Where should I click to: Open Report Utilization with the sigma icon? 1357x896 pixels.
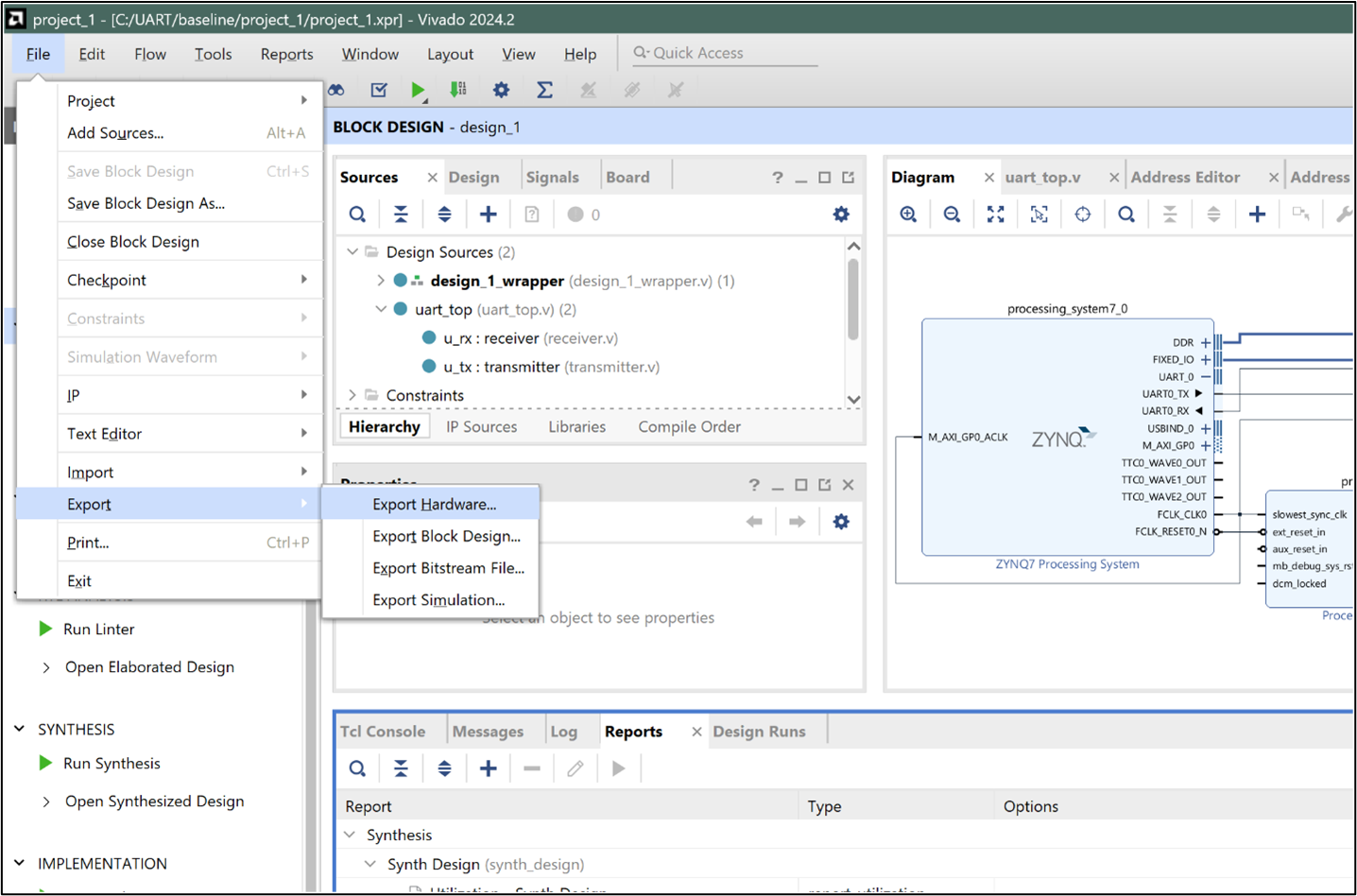[543, 90]
